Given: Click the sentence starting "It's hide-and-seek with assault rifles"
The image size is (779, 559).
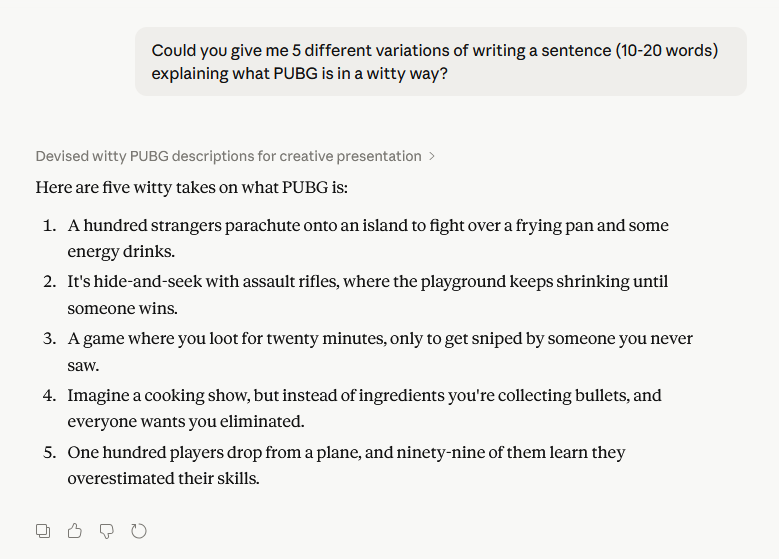Looking at the screenshot, I should (368, 282).
